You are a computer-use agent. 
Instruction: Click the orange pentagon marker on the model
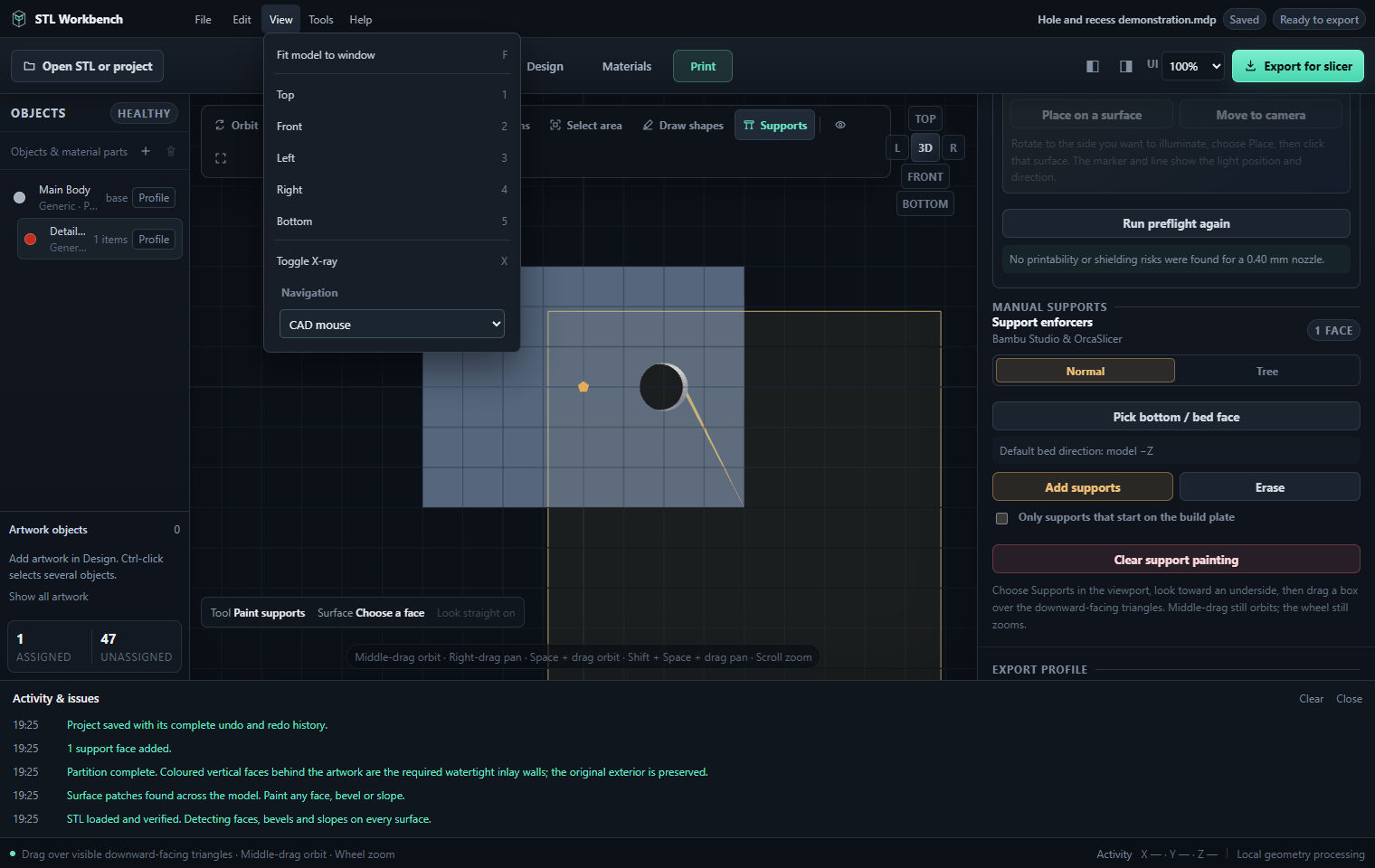click(583, 387)
